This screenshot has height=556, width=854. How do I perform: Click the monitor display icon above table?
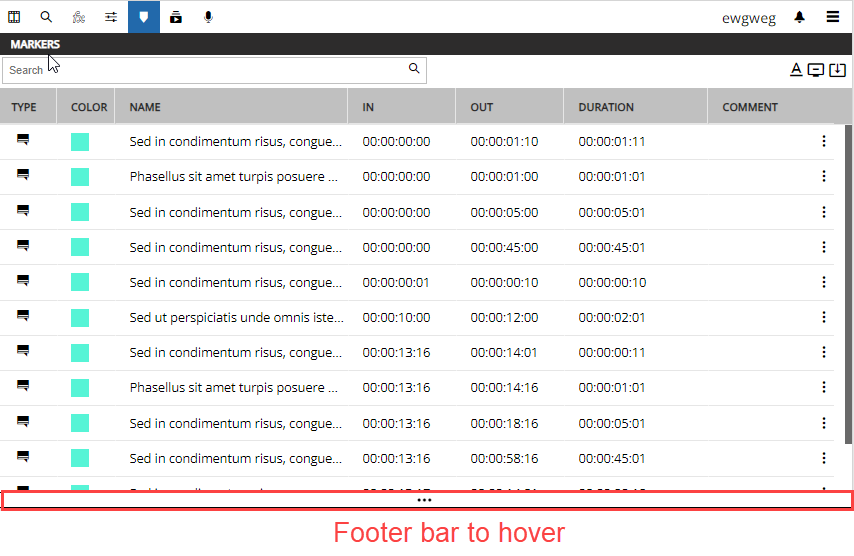816,70
